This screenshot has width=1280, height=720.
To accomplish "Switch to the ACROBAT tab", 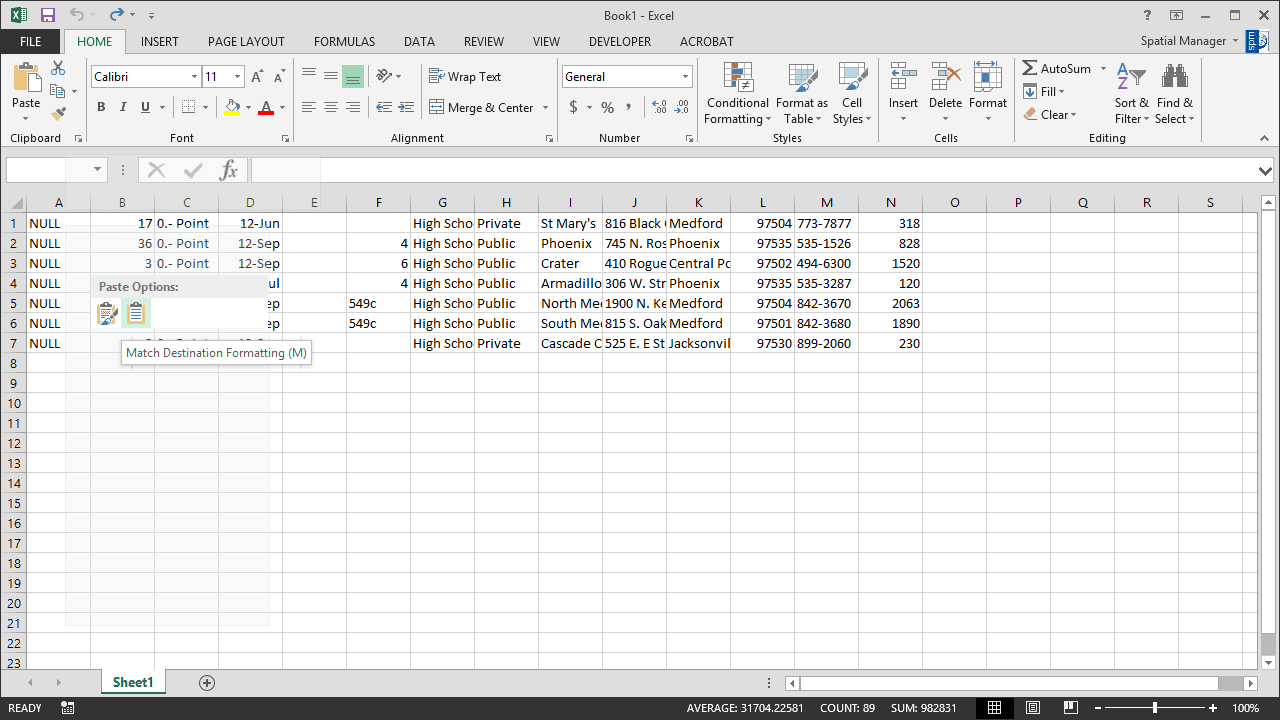I will coord(707,42).
